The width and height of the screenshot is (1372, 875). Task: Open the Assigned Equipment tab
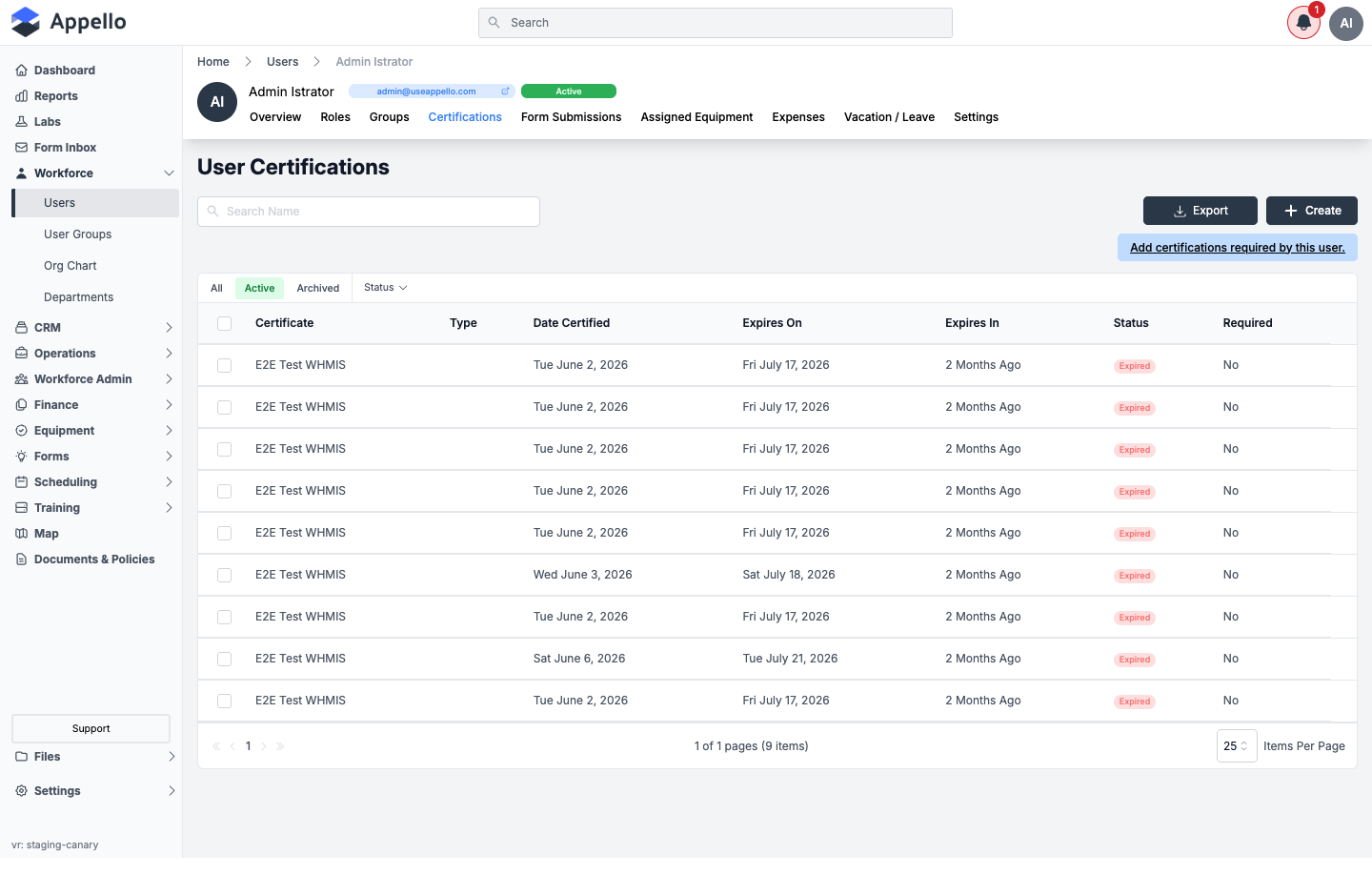[696, 117]
